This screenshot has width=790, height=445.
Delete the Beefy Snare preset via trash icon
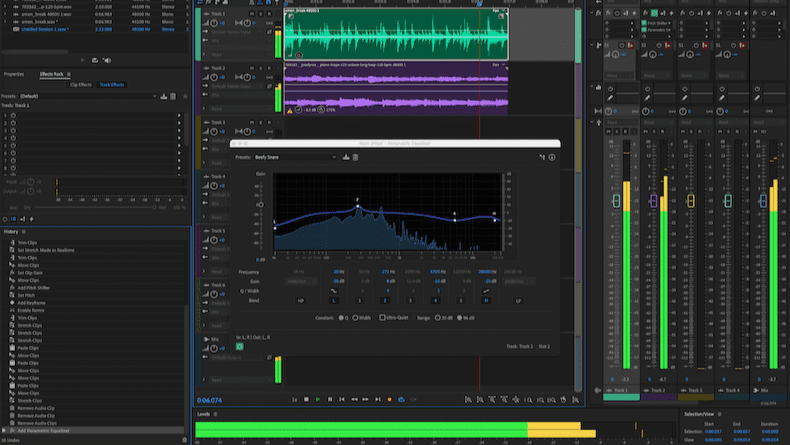pos(356,157)
